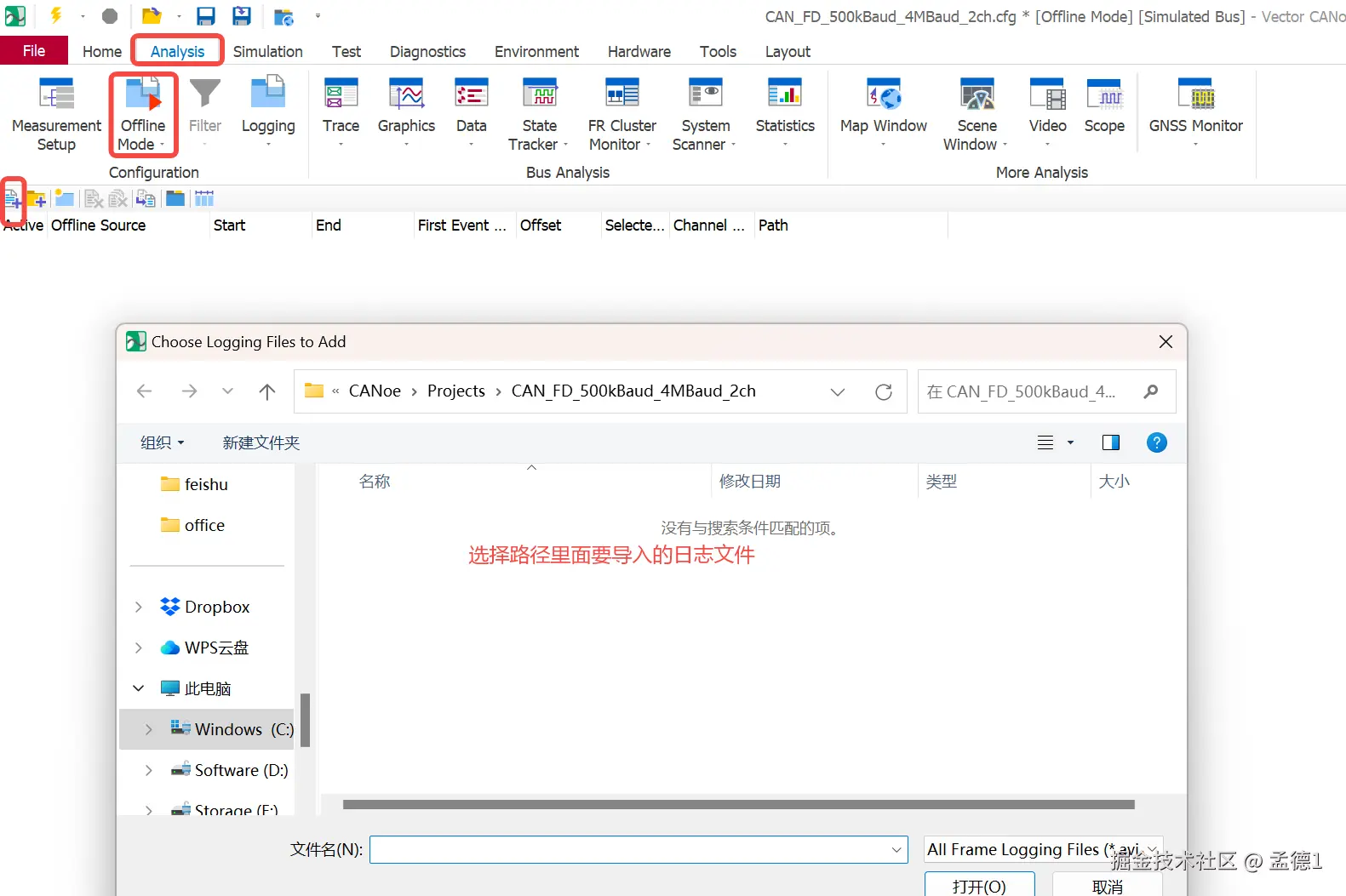This screenshot has height=896, width=1346.
Task: Switch to the Home tab
Action: 102,52
